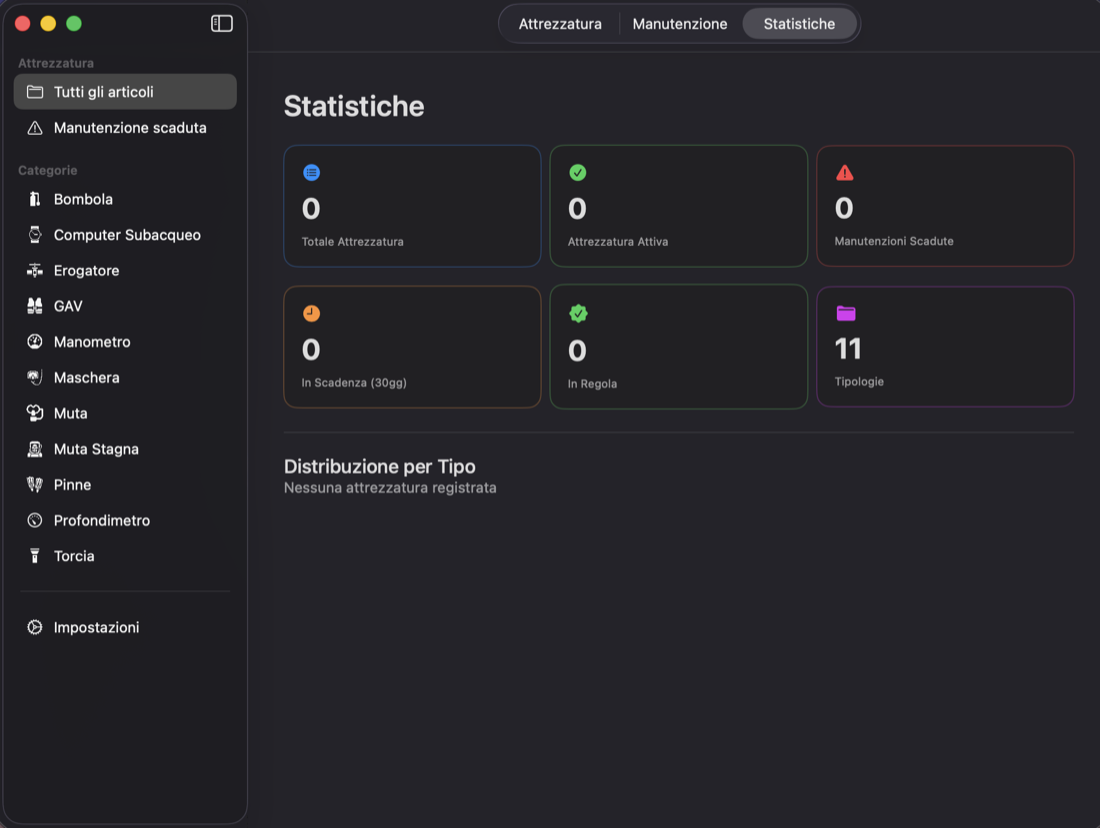Click the GAV vest icon
The width and height of the screenshot is (1100, 828).
tap(34, 306)
